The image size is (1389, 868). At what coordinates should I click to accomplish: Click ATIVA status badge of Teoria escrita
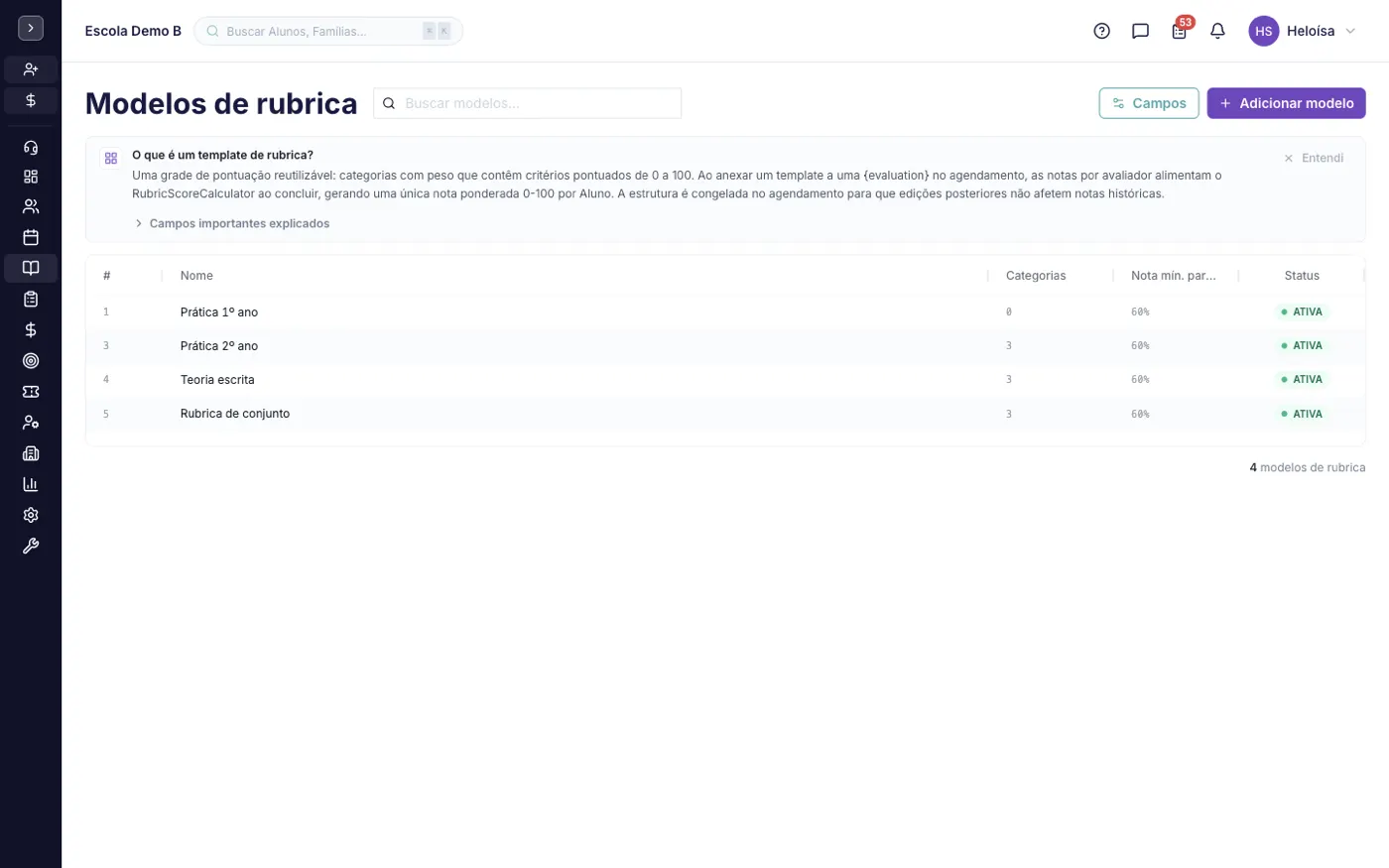click(x=1302, y=379)
